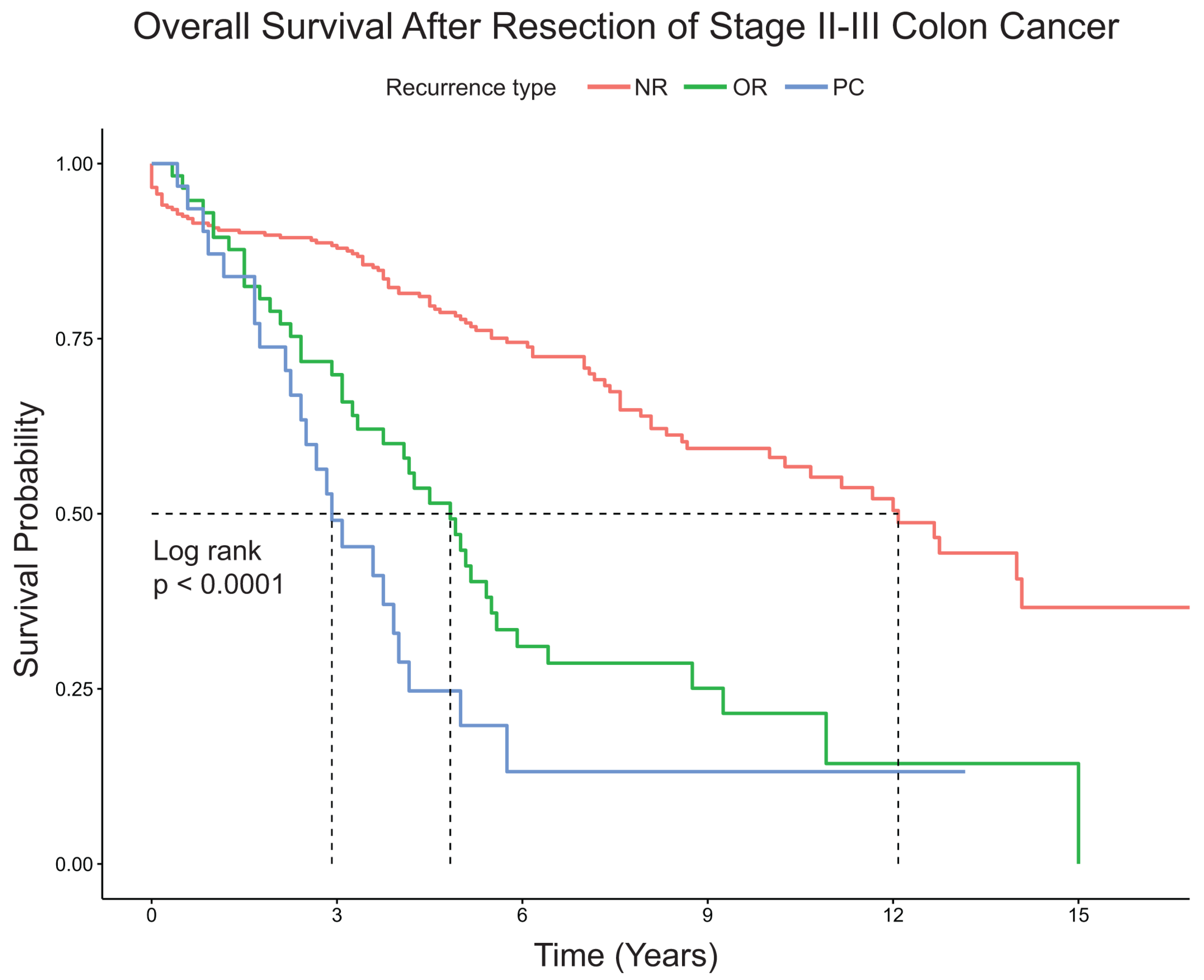Click the 0.00 tick label on y-axis
The width and height of the screenshot is (1204, 980).
point(74,864)
